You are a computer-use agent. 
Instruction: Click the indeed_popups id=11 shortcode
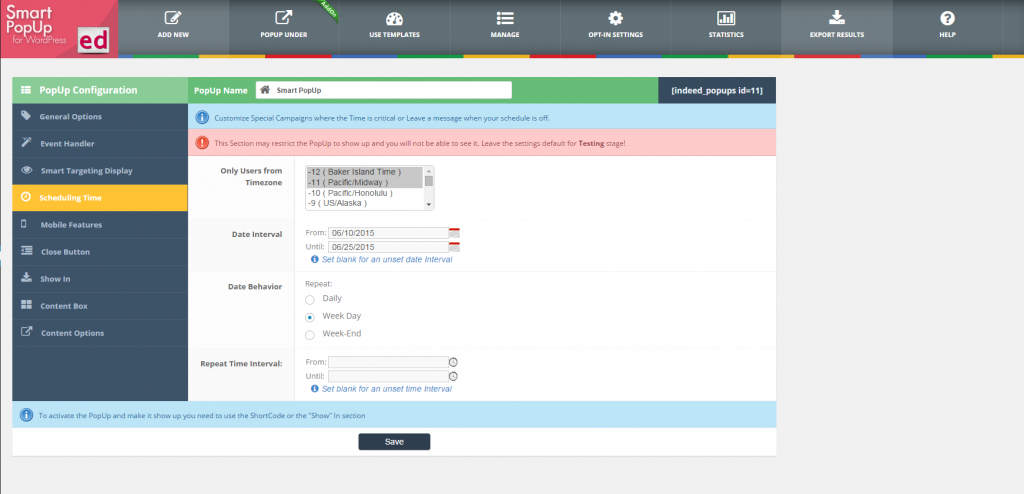pyautogui.click(x=716, y=90)
